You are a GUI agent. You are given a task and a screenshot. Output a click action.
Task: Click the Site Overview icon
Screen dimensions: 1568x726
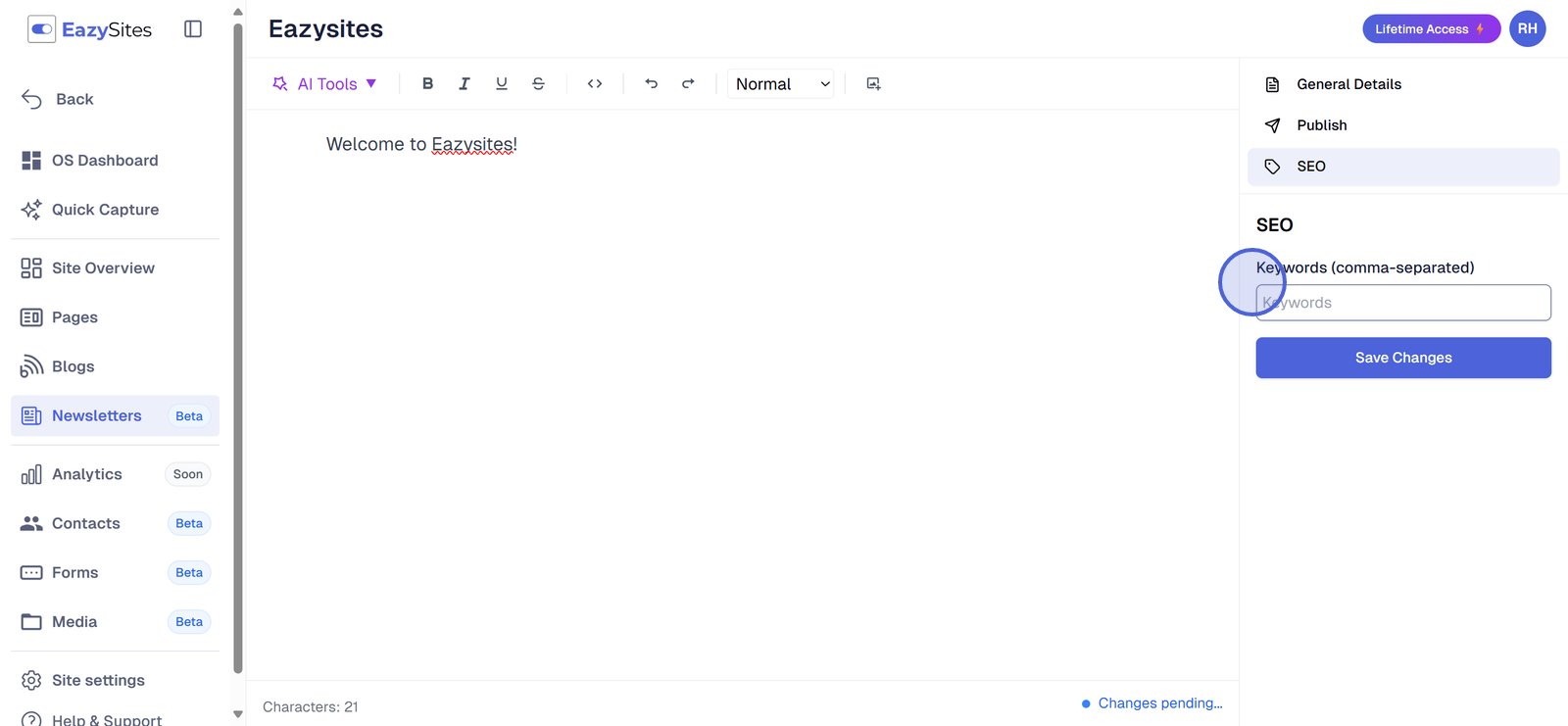(31, 268)
